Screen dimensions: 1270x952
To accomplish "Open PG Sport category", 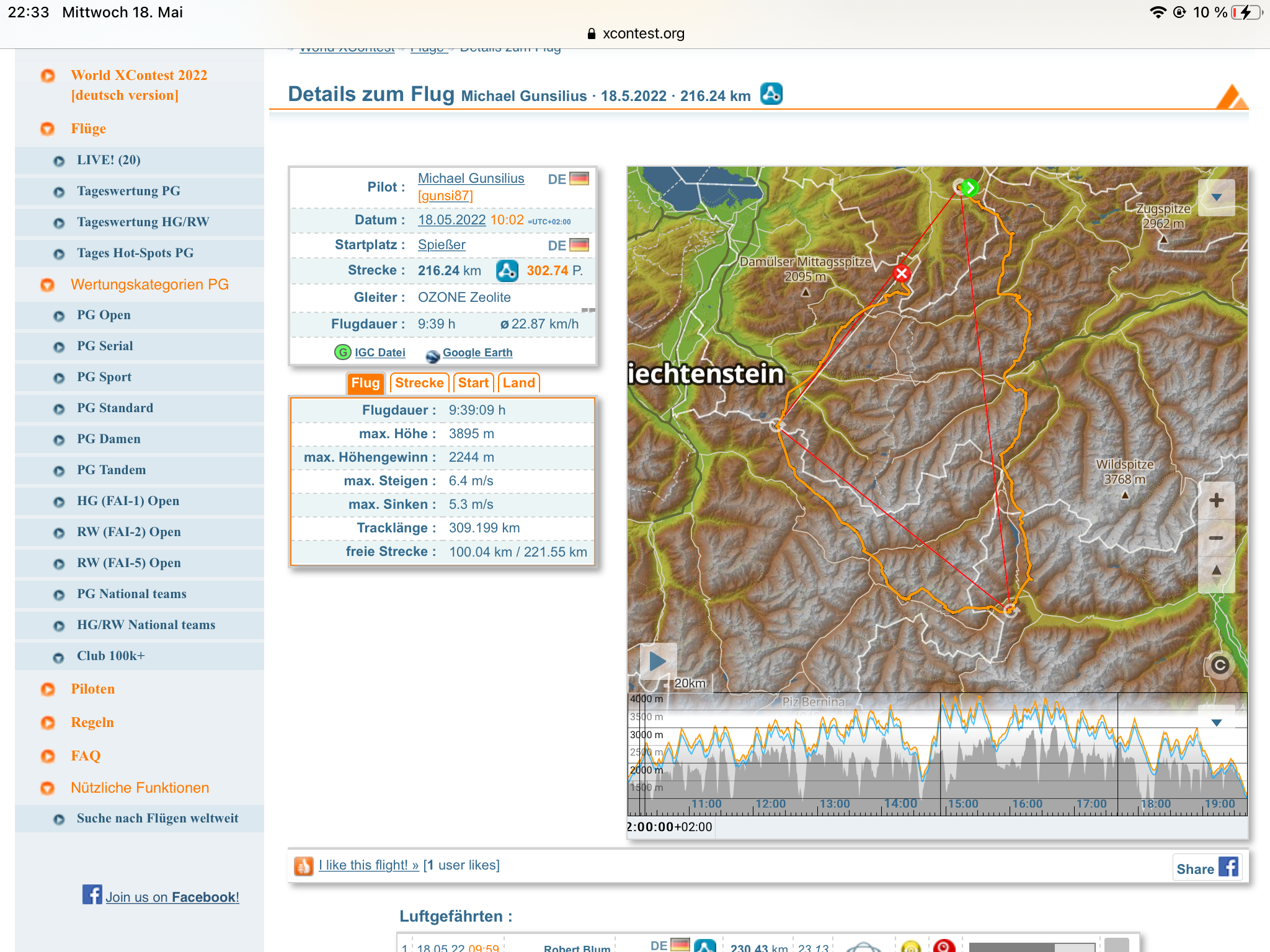I will (140, 377).
